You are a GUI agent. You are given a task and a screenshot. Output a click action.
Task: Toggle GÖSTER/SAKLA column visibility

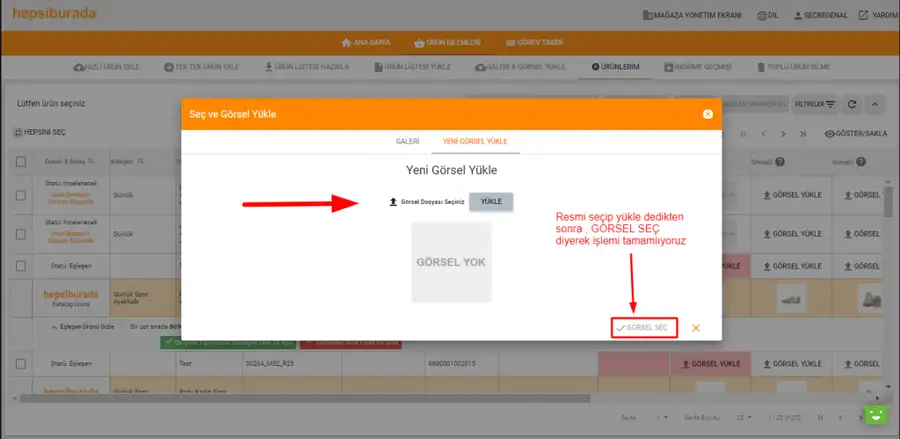point(856,134)
